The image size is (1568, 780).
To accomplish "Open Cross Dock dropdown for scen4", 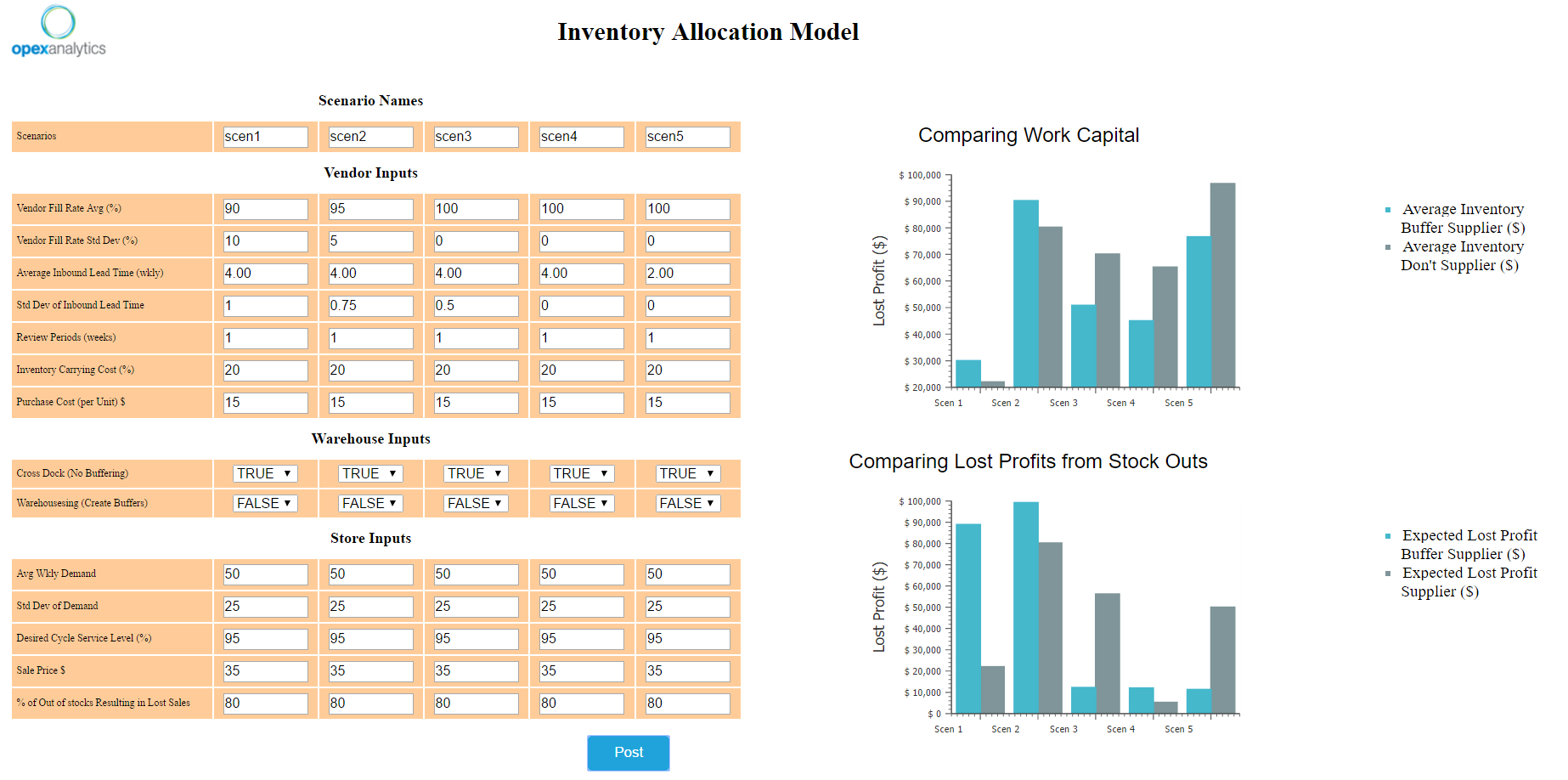I will tap(582, 474).
